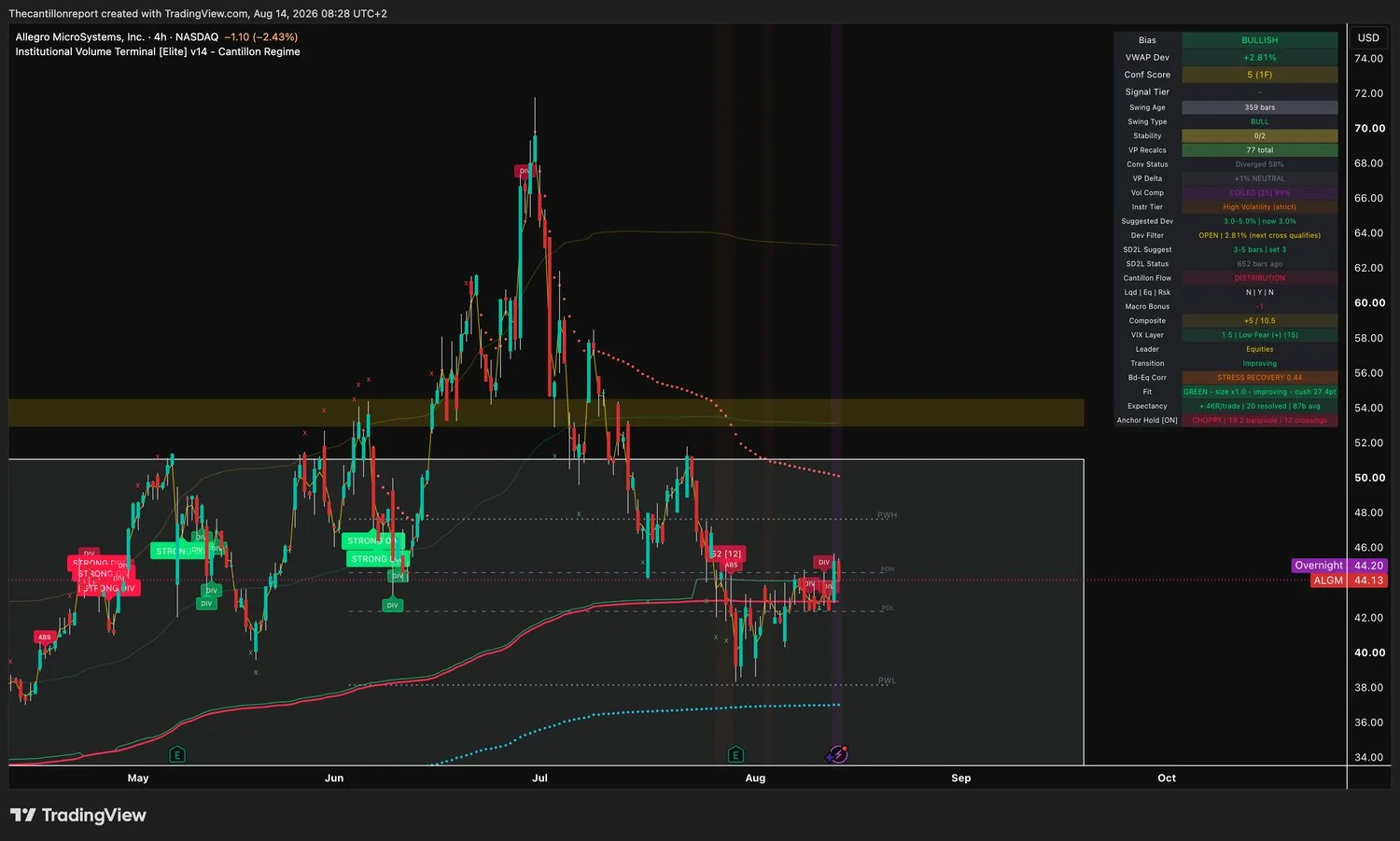Click the red DIV label at July peak
The height and width of the screenshot is (841, 1400).
[x=525, y=171]
